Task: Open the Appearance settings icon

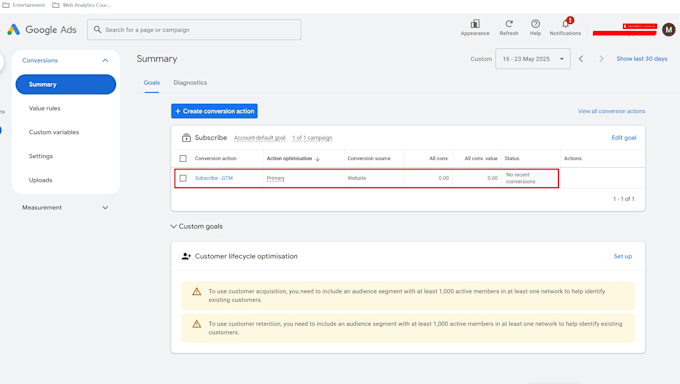Action: tap(475, 24)
